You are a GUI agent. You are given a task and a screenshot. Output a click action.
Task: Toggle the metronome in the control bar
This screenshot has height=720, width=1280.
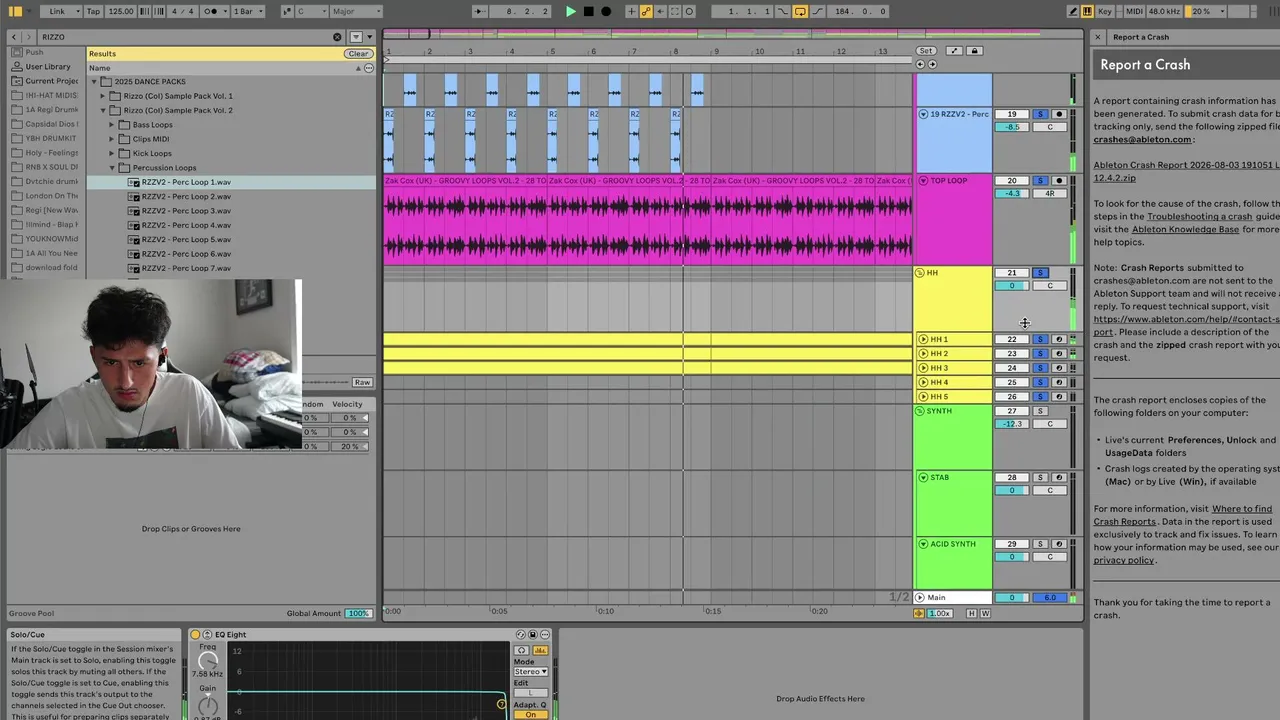(x=213, y=11)
